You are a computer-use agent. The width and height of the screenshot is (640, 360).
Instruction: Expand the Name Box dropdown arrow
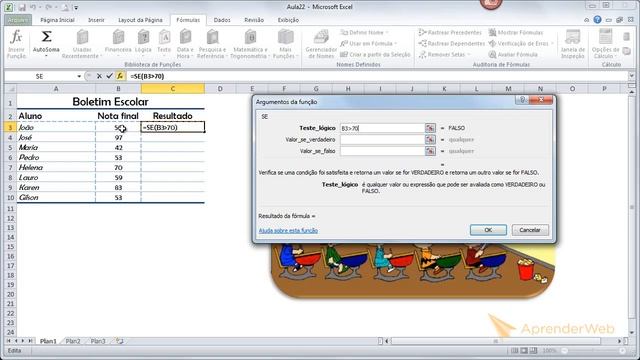point(79,76)
